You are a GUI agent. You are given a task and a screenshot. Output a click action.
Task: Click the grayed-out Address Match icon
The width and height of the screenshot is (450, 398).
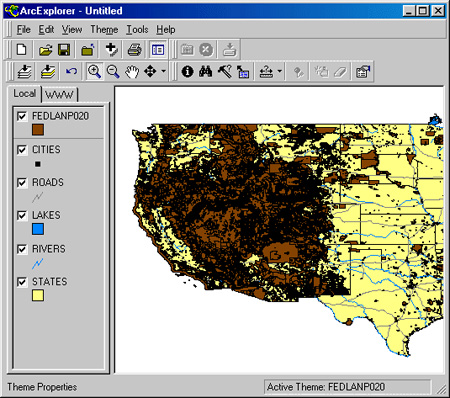pyautogui.click(x=299, y=71)
